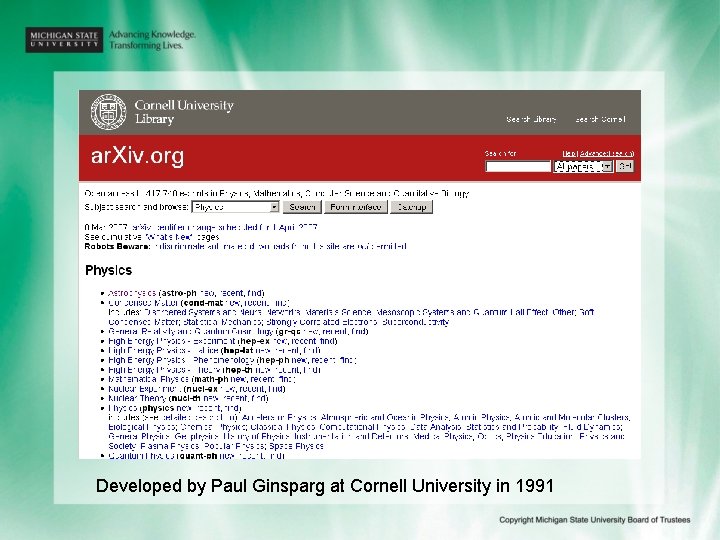
Task: Click the Copyright Michigan State University text
Action: tap(595, 520)
